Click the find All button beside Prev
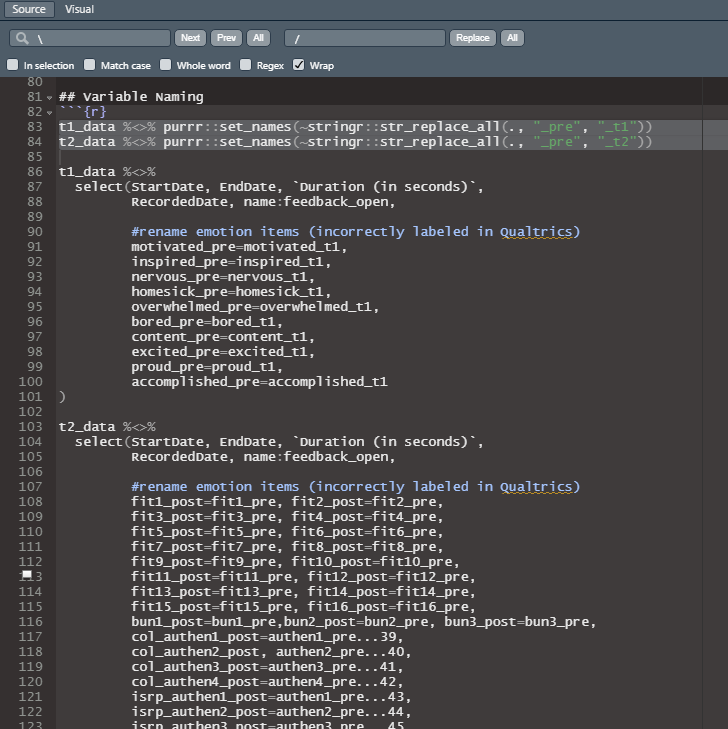This screenshot has height=729, width=728. click(258, 38)
